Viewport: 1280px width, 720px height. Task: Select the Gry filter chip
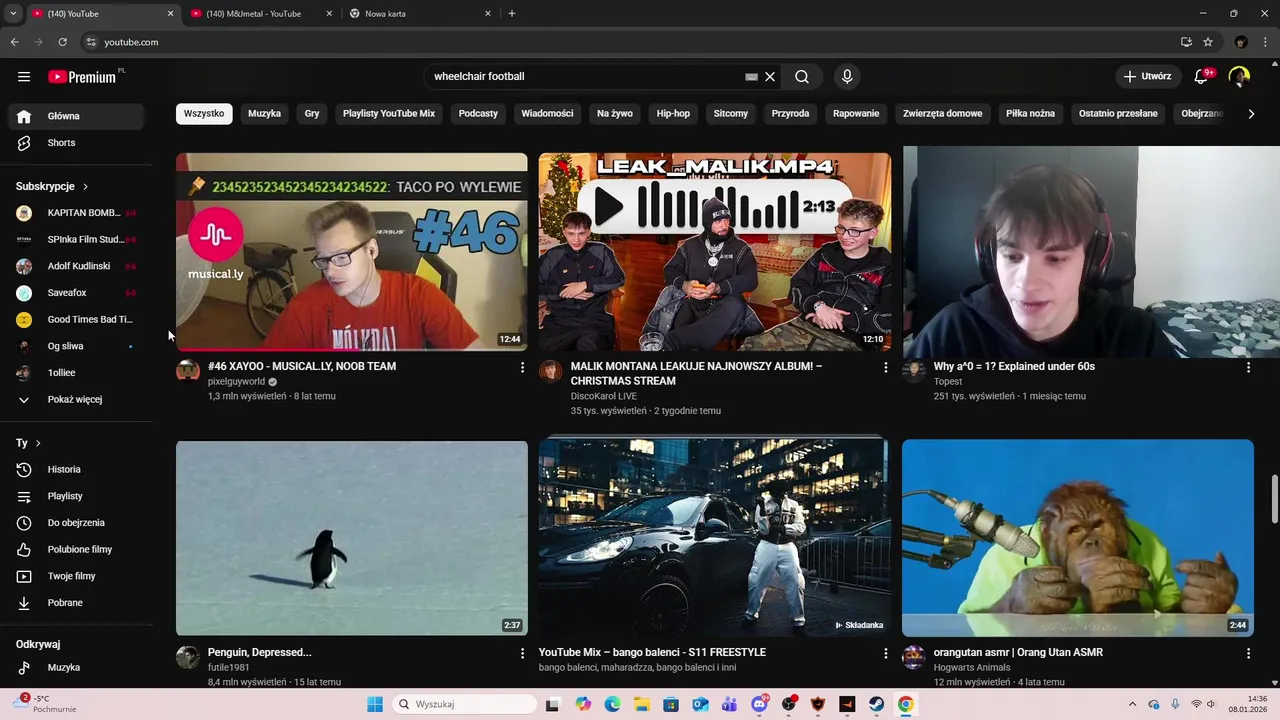[312, 114]
